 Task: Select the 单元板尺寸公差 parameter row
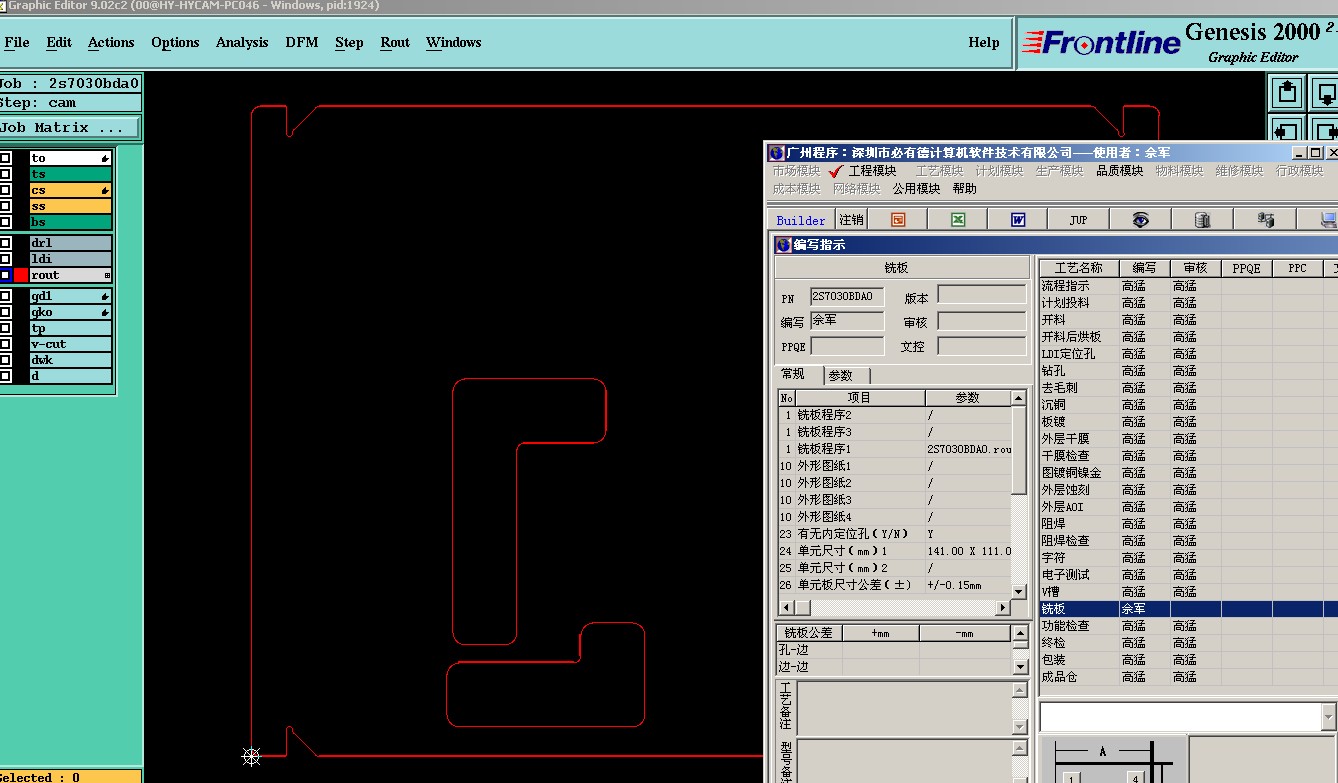[895, 585]
